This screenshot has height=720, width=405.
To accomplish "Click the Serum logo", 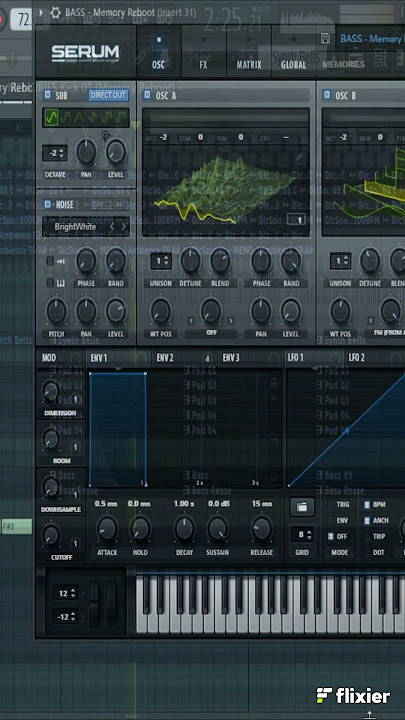I will pyautogui.click(x=85, y=52).
